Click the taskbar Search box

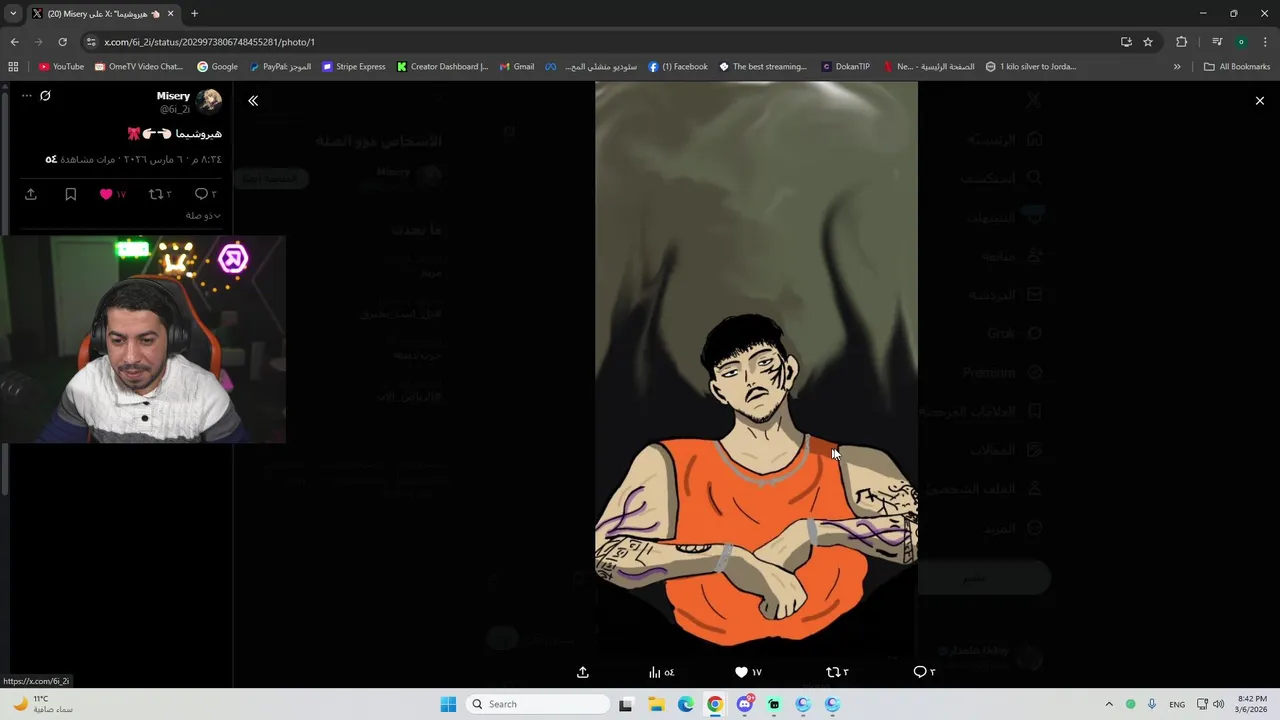click(540, 704)
